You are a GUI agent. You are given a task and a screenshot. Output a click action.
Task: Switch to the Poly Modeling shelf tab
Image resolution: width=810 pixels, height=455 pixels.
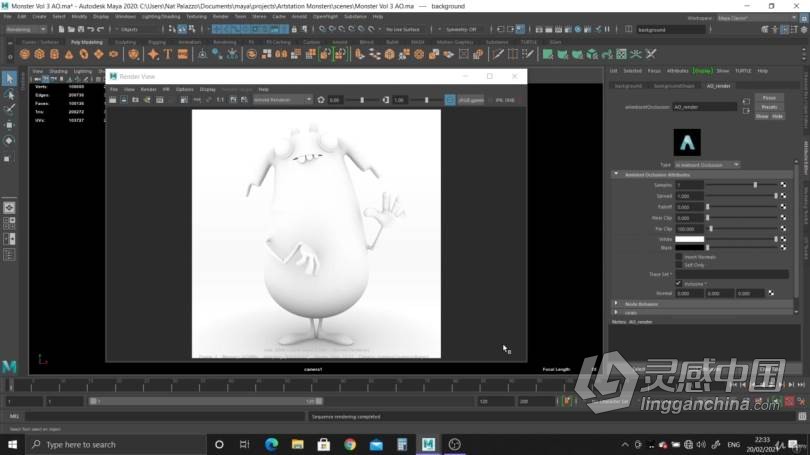pyautogui.click(x=87, y=42)
